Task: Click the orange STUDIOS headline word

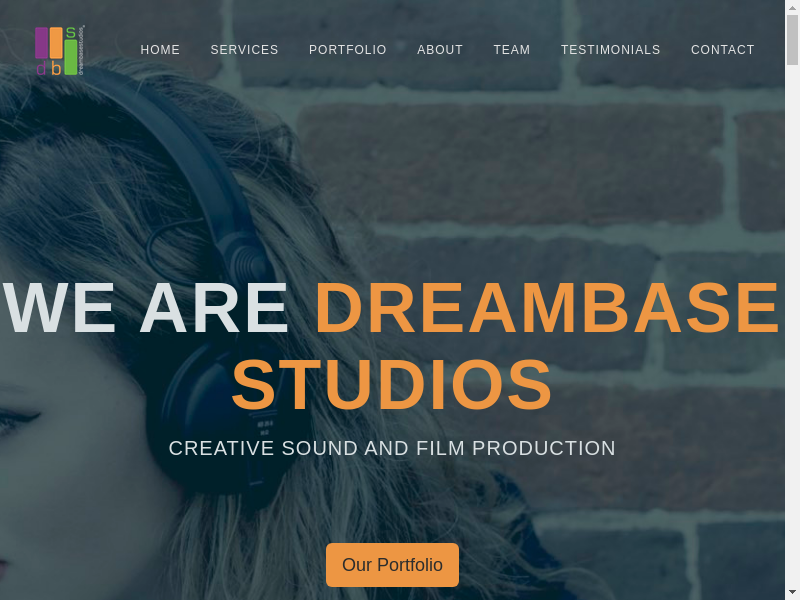Action: (x=392, y=385)
